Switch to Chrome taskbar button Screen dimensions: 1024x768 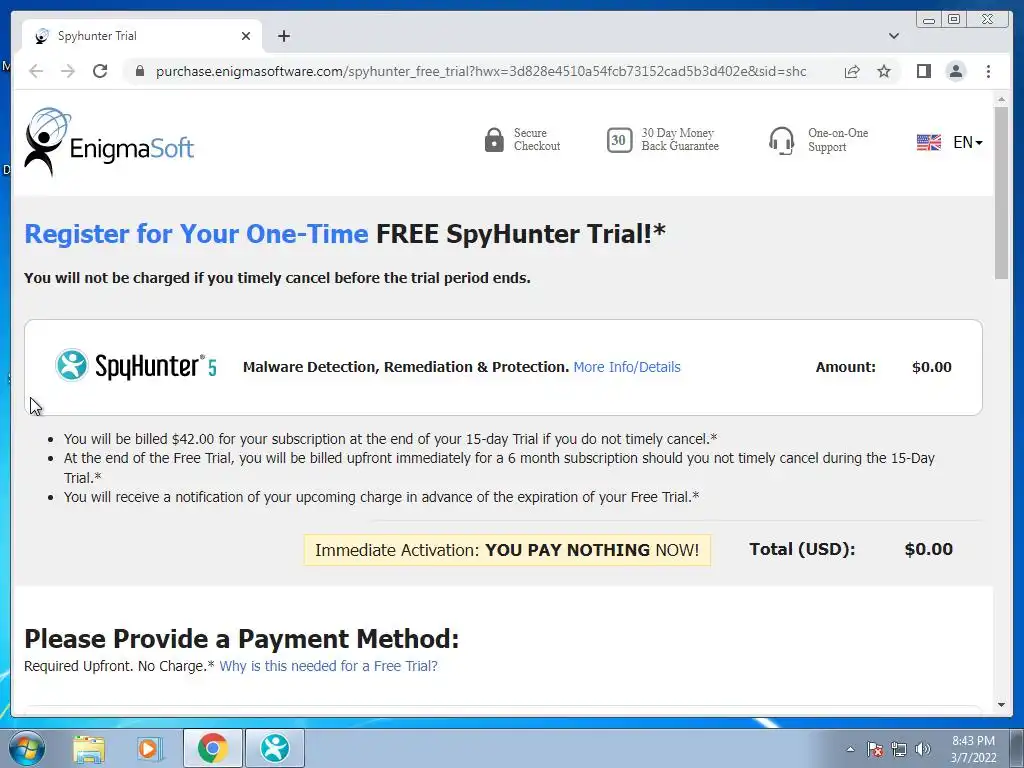[x=212, y=748]
